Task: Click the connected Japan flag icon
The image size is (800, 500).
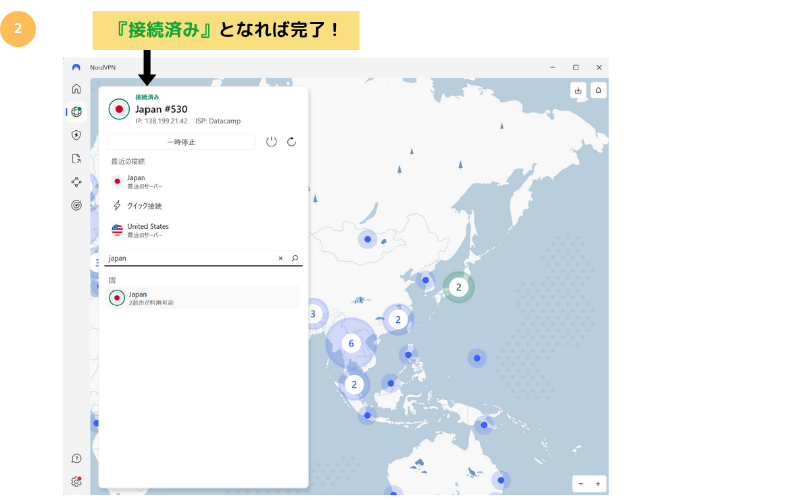Action: [119, 109]
